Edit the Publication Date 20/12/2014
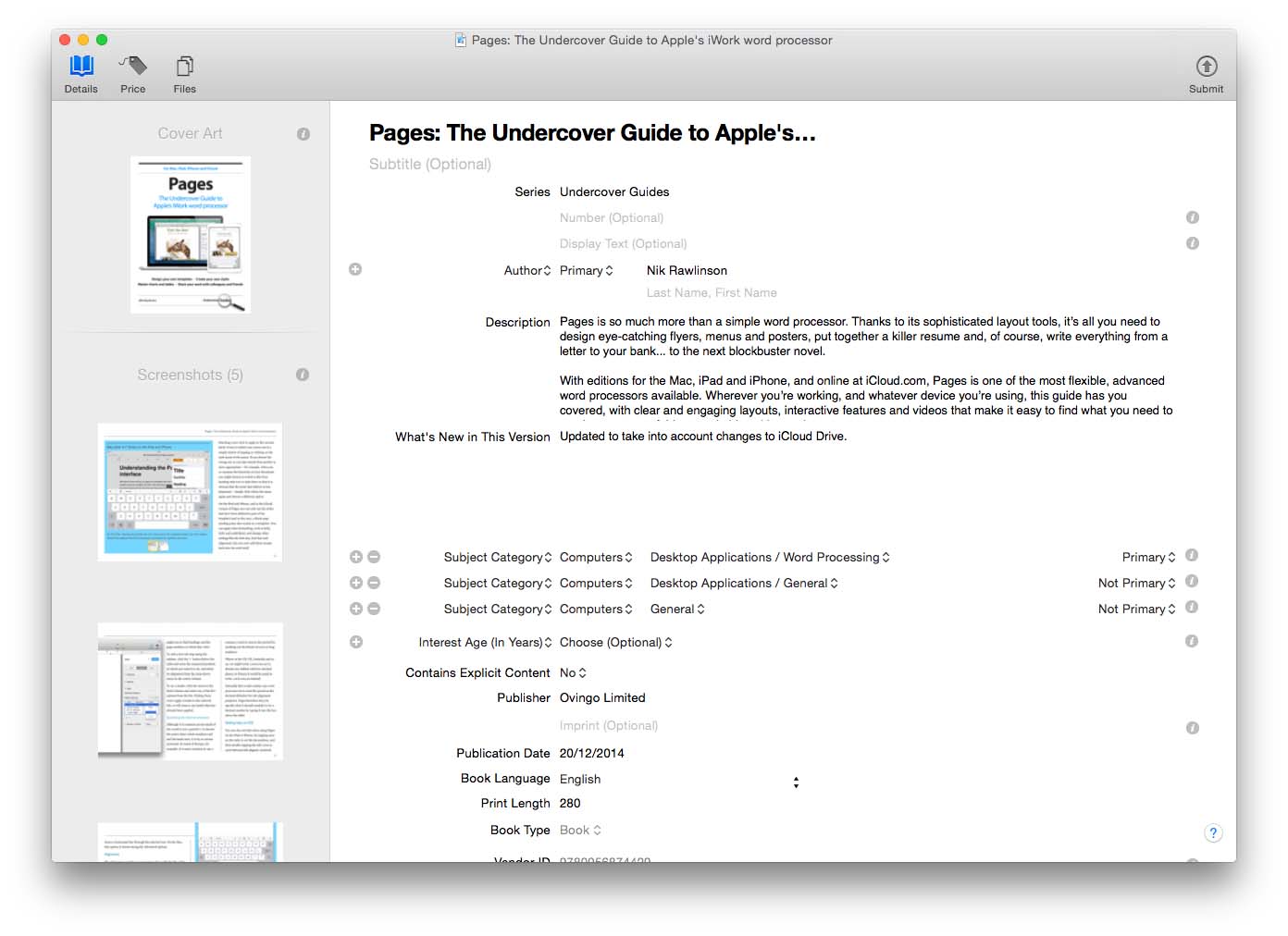The height and width of the screenshot is (936, 1288). tap(591, 753)
